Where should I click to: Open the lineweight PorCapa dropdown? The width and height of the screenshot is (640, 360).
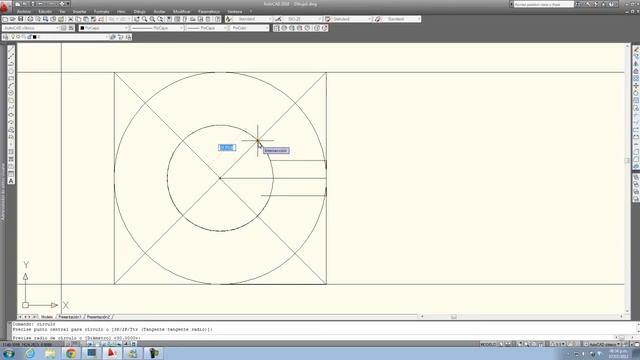point(207,28)
